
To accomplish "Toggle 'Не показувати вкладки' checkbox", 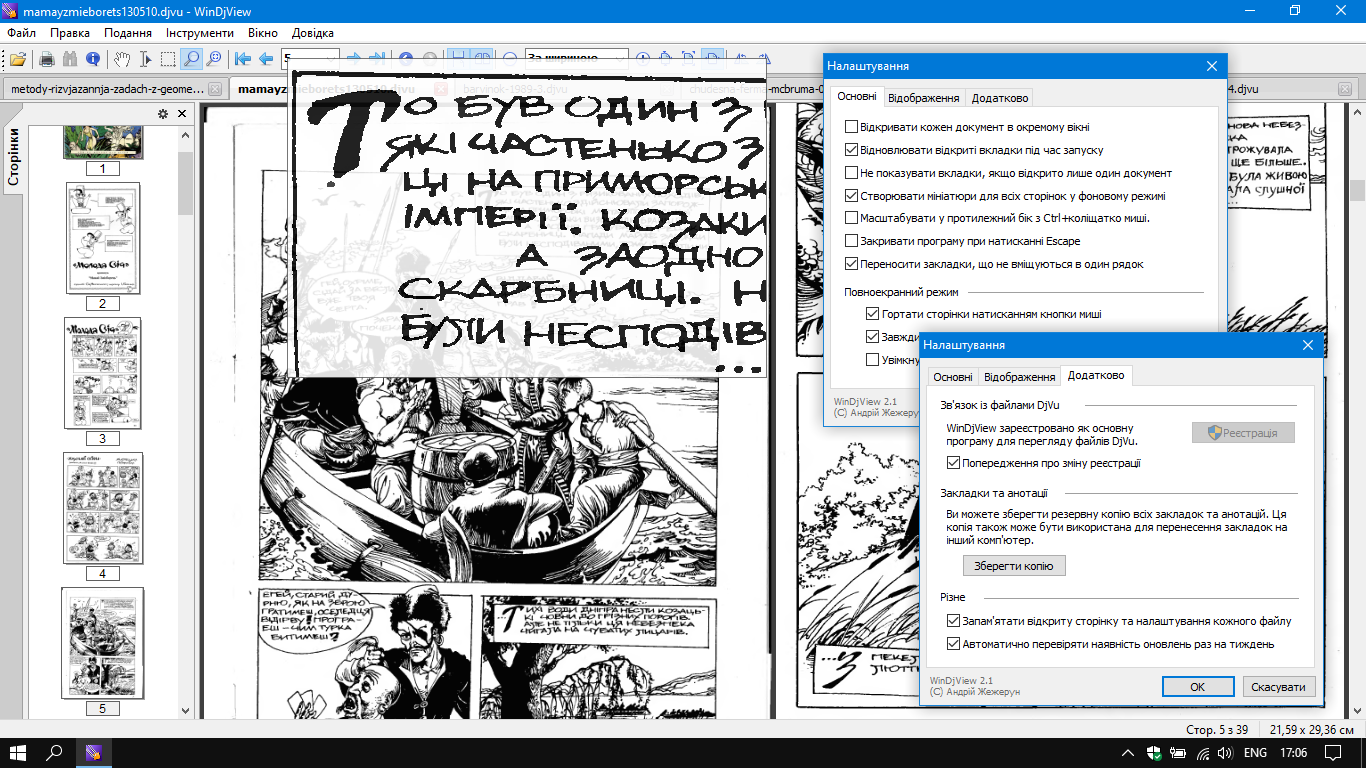I will coord(852,173).
